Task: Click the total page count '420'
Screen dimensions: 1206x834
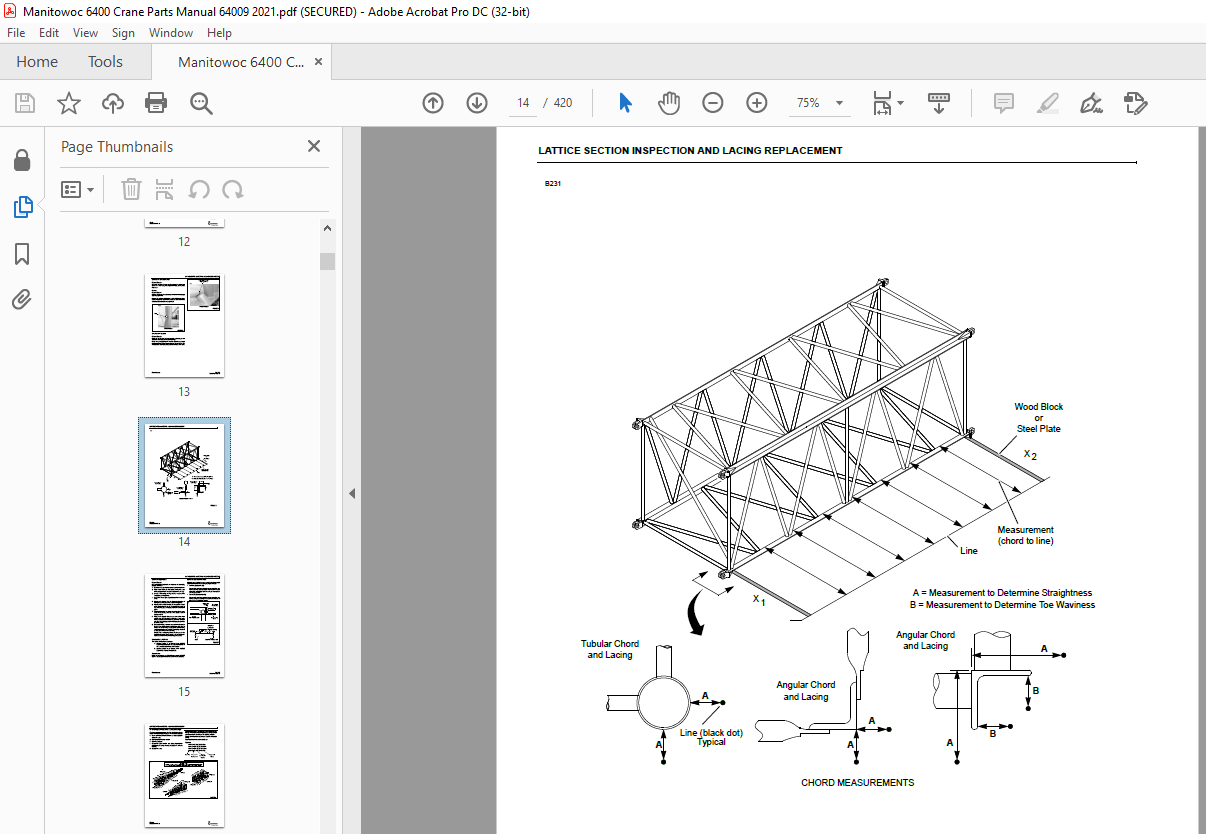Action: pyautogui.click(x=563, y=103)
